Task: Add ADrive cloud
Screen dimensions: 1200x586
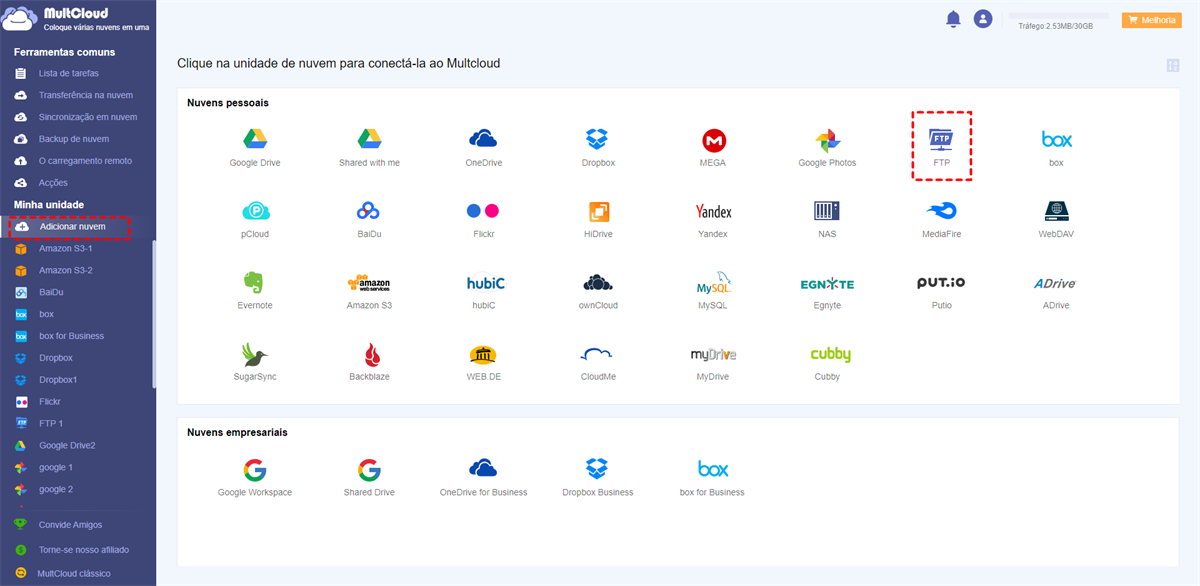Action: [1056, 290]
